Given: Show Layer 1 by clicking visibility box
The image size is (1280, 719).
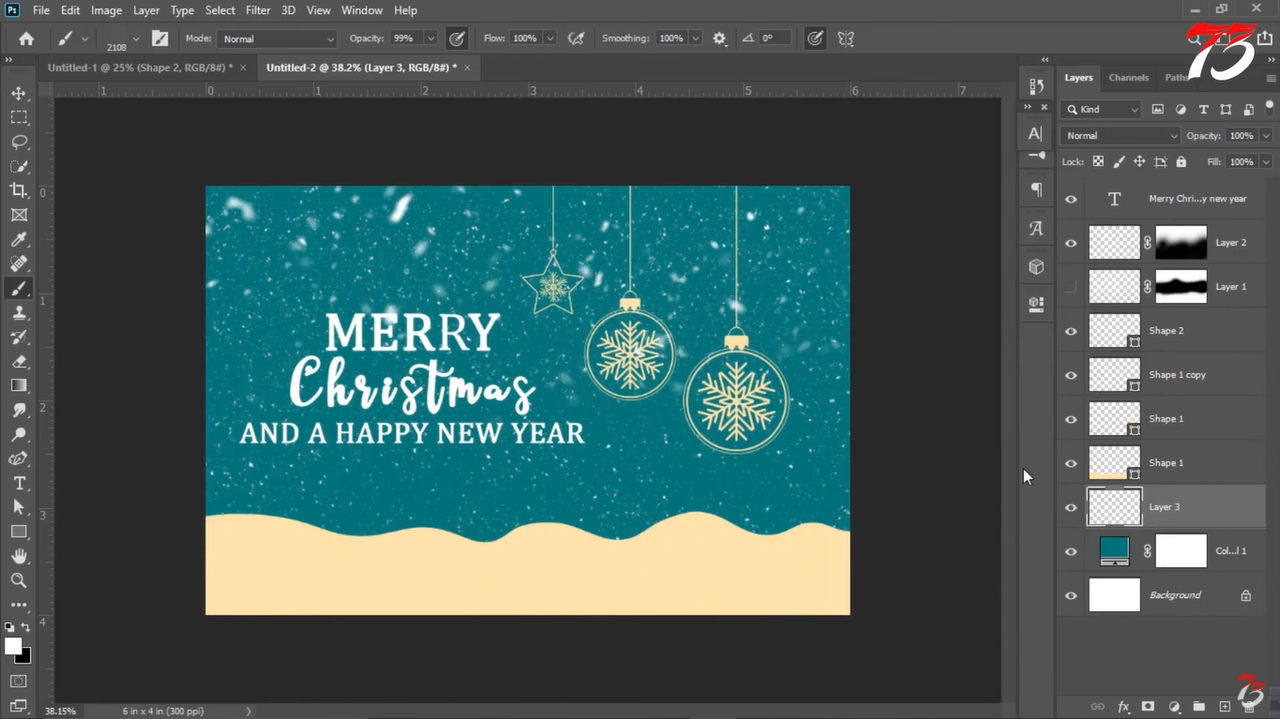Looking at the screenshot, I should pos(1071,287).
